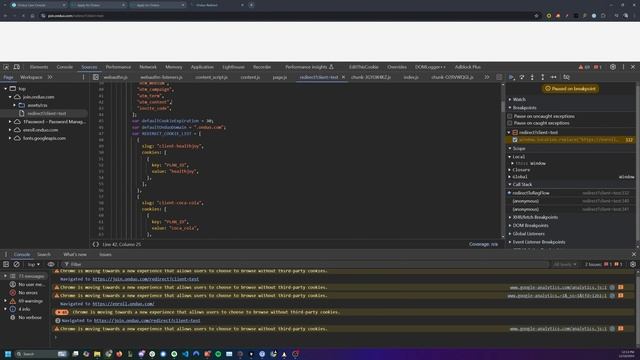Launch Visual Studio Code from the taskbar
Image resolution: width=640 pixels, height=360 pixels.
click(x=185, y=354)
